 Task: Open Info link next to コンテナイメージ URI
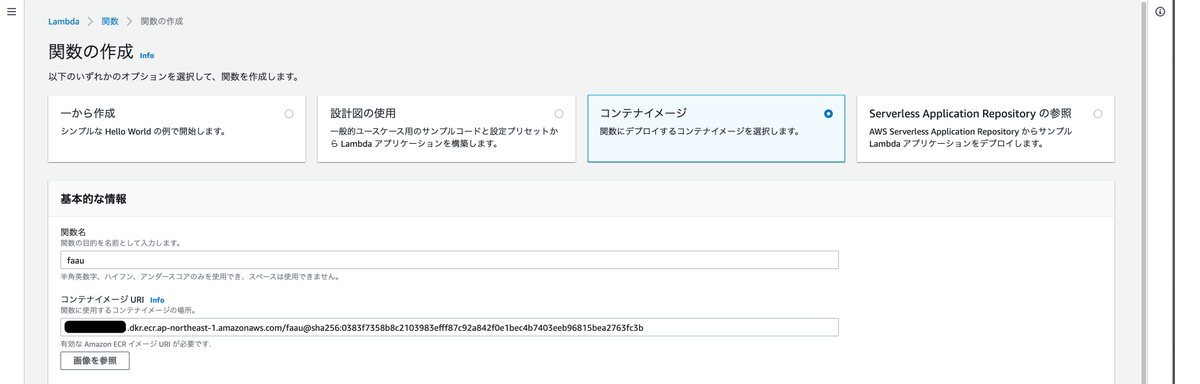(157, 300)
